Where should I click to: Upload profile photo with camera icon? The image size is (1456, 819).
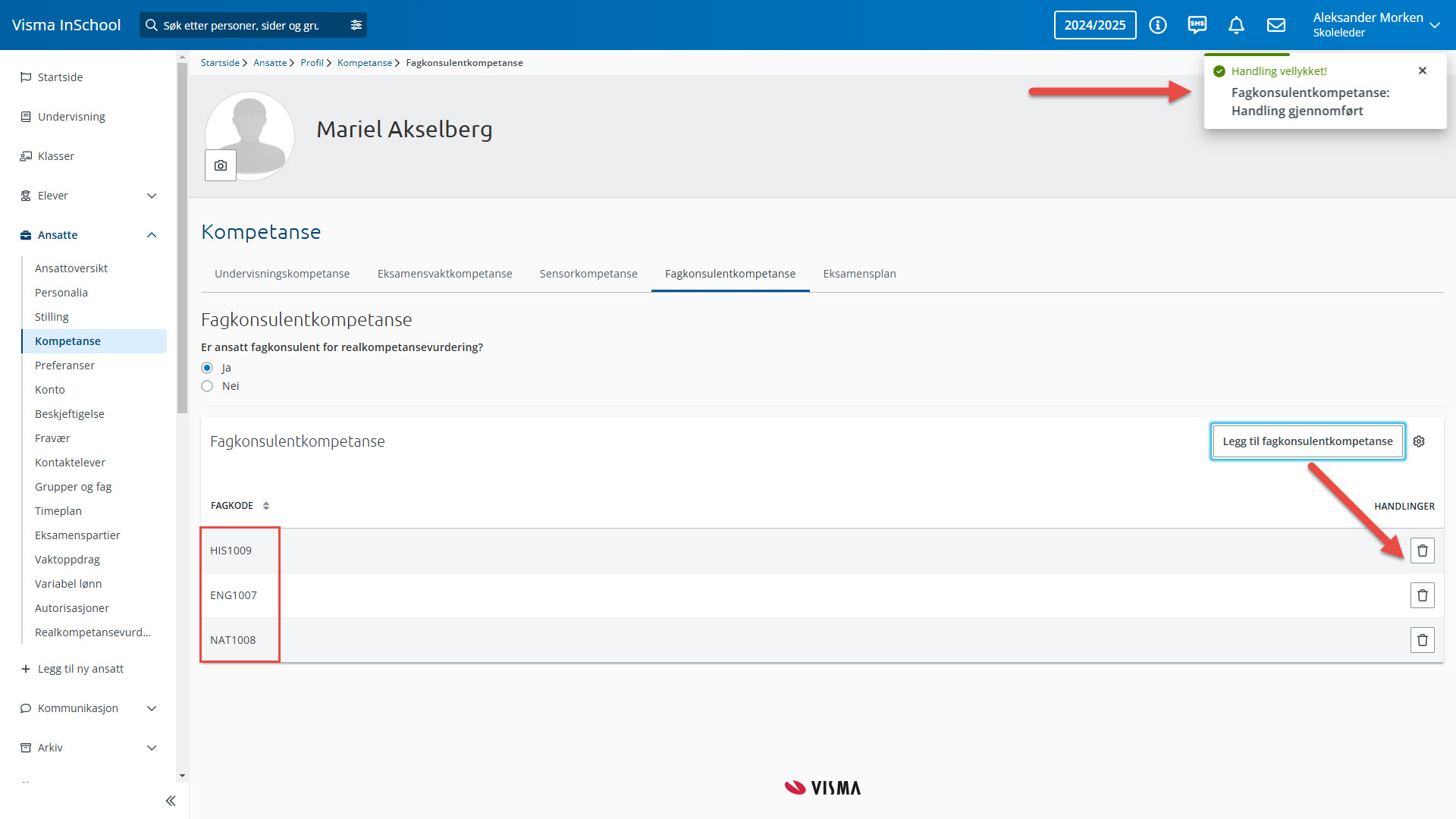pos(221,165)
